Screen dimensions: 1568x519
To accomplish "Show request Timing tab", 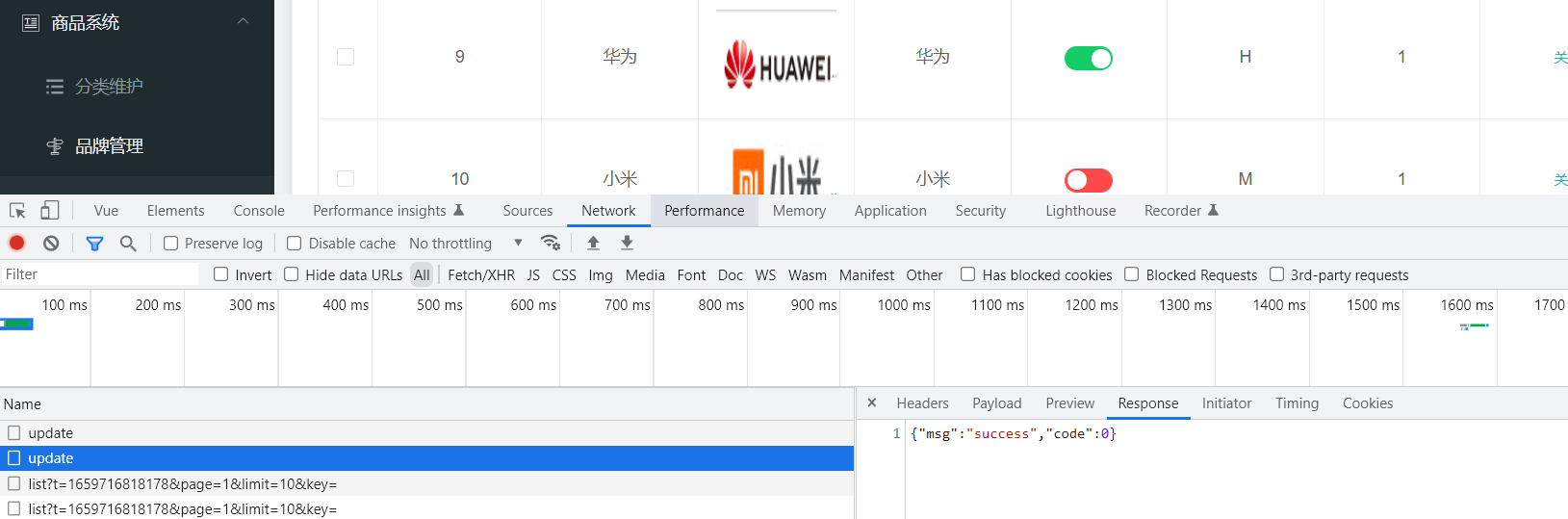I will [x=1297, y=403].
